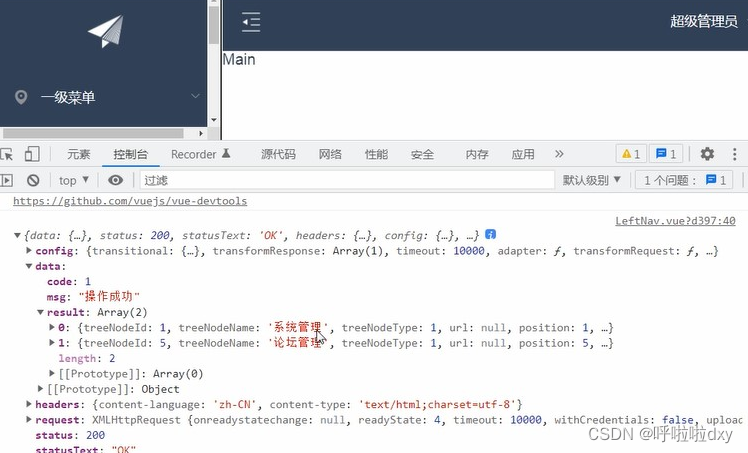This screenshot has height=453, width=748.
Task: Click the status: 200 entry
Action: click(70, 435)
